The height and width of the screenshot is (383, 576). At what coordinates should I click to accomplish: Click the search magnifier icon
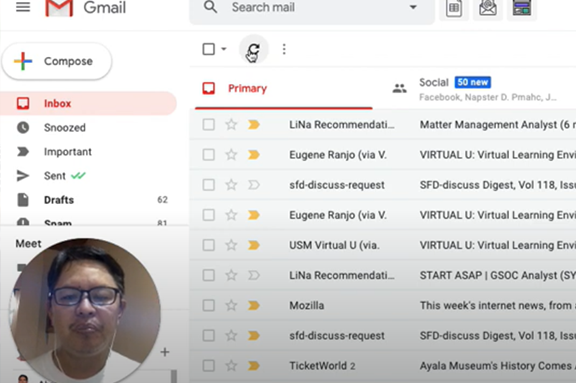point(210,7)
